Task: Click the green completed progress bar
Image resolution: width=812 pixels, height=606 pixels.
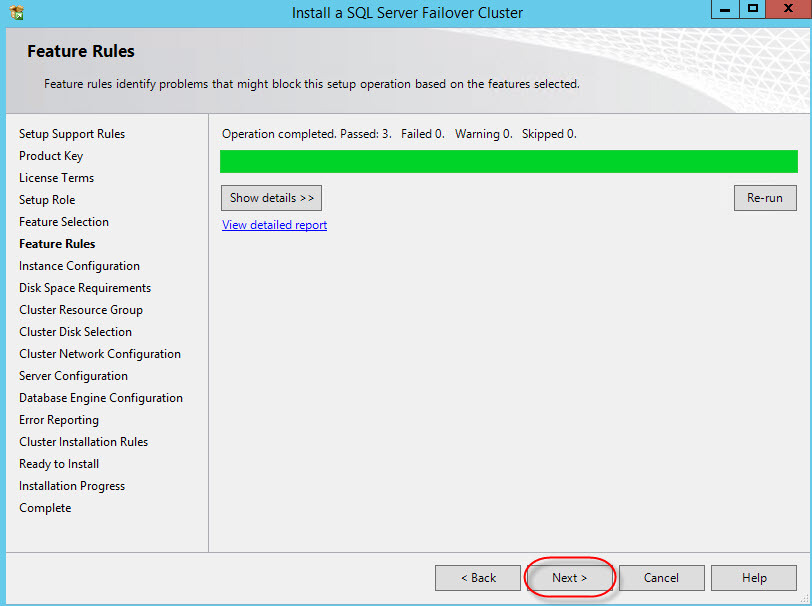Action: tap(509, 162)
